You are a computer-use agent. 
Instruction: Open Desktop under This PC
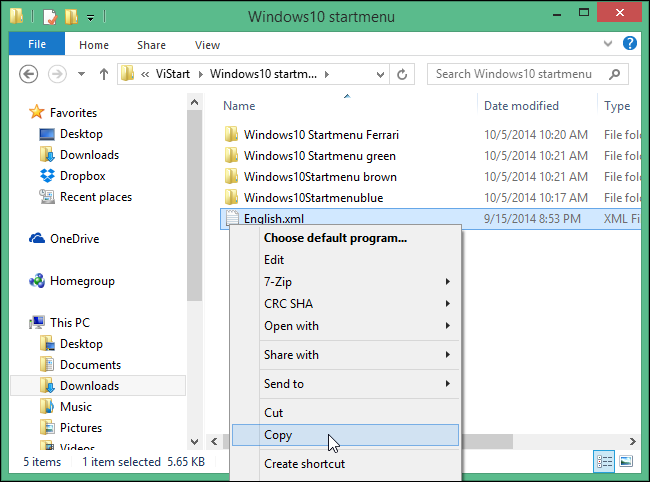point(81,344)
